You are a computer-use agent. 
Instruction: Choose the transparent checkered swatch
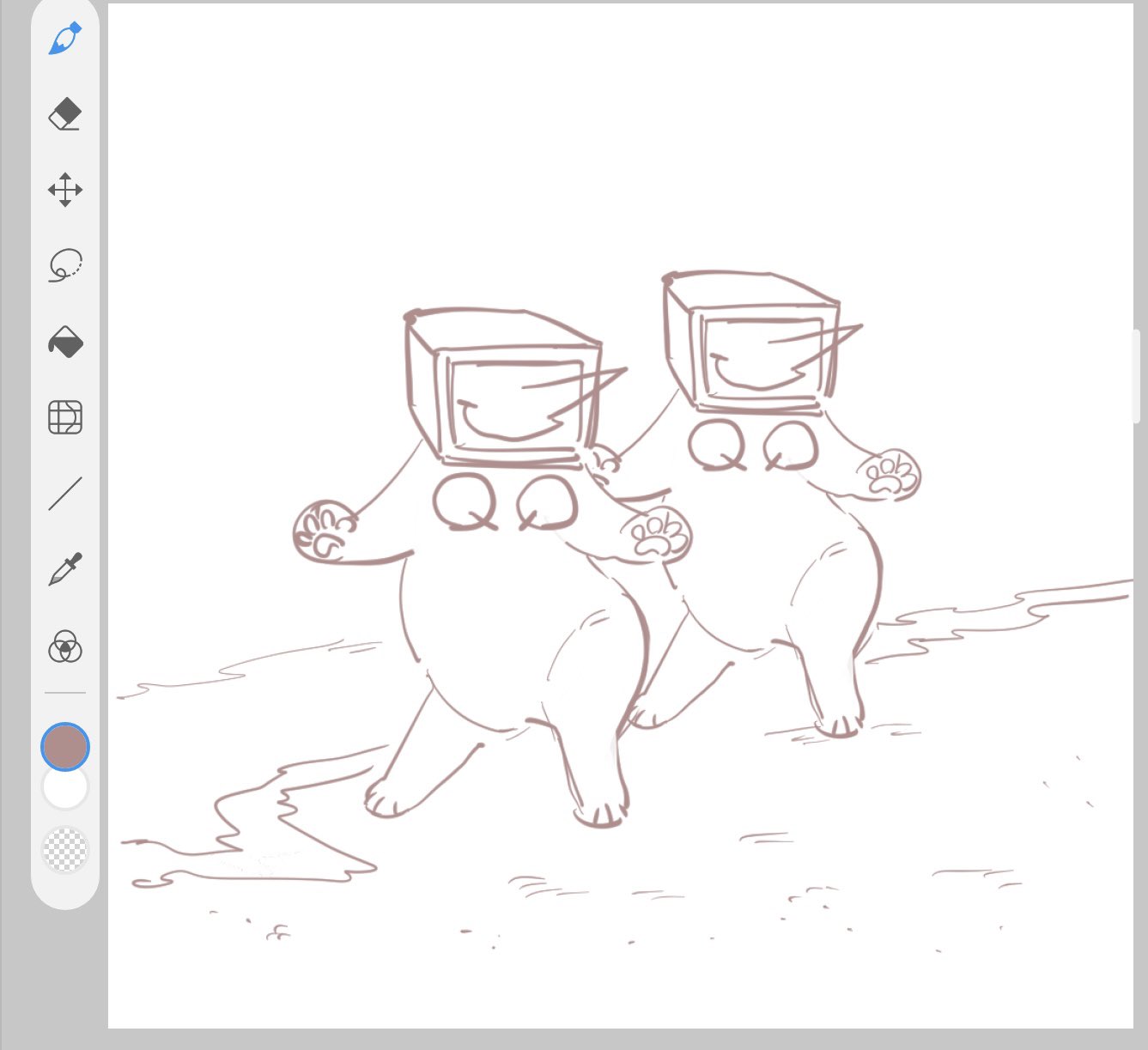tap(65, 849)
